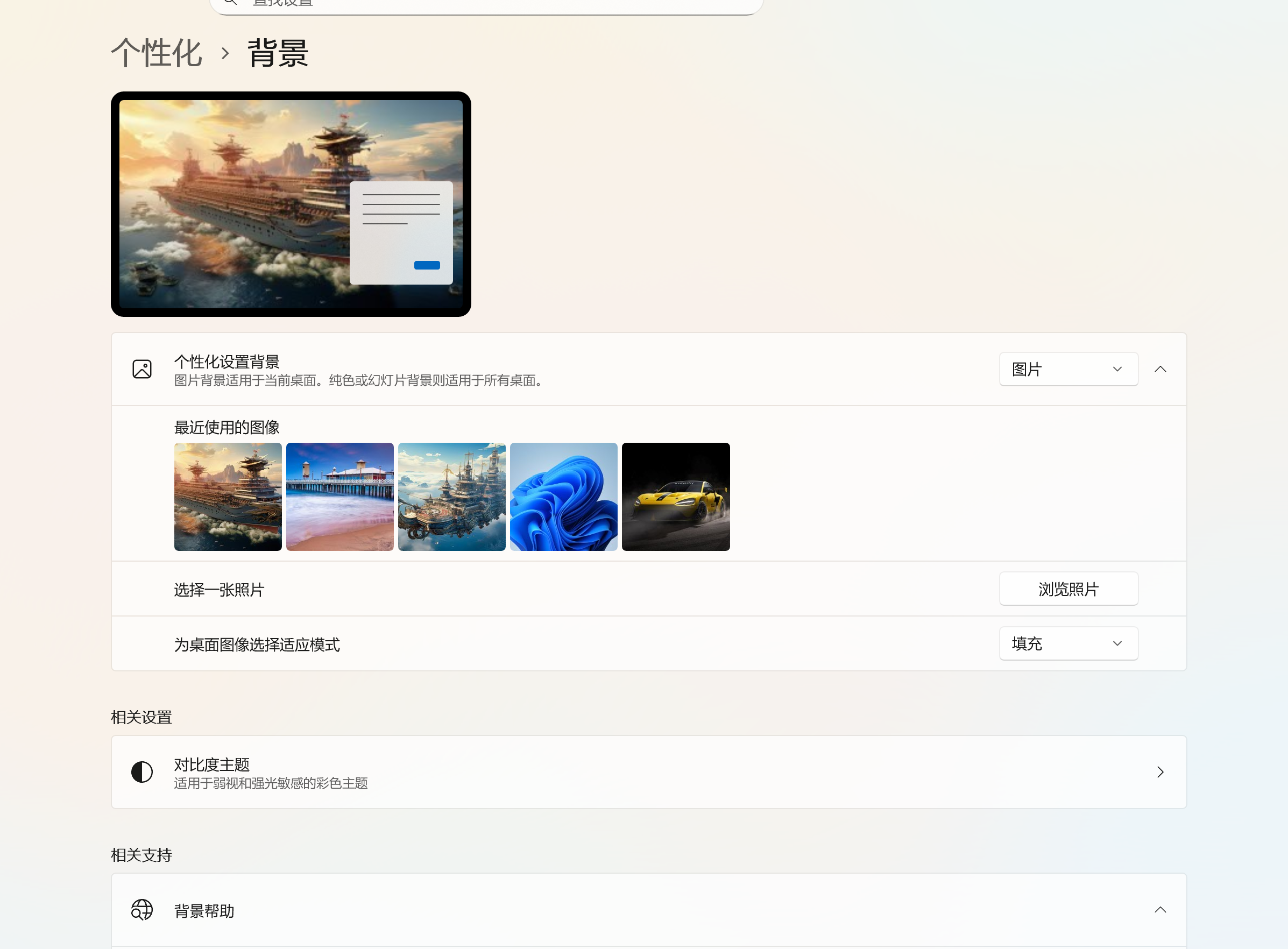Select the floating steampunk ships wallpaper
The image size is (1288, 949).
(x=451, y=496)
